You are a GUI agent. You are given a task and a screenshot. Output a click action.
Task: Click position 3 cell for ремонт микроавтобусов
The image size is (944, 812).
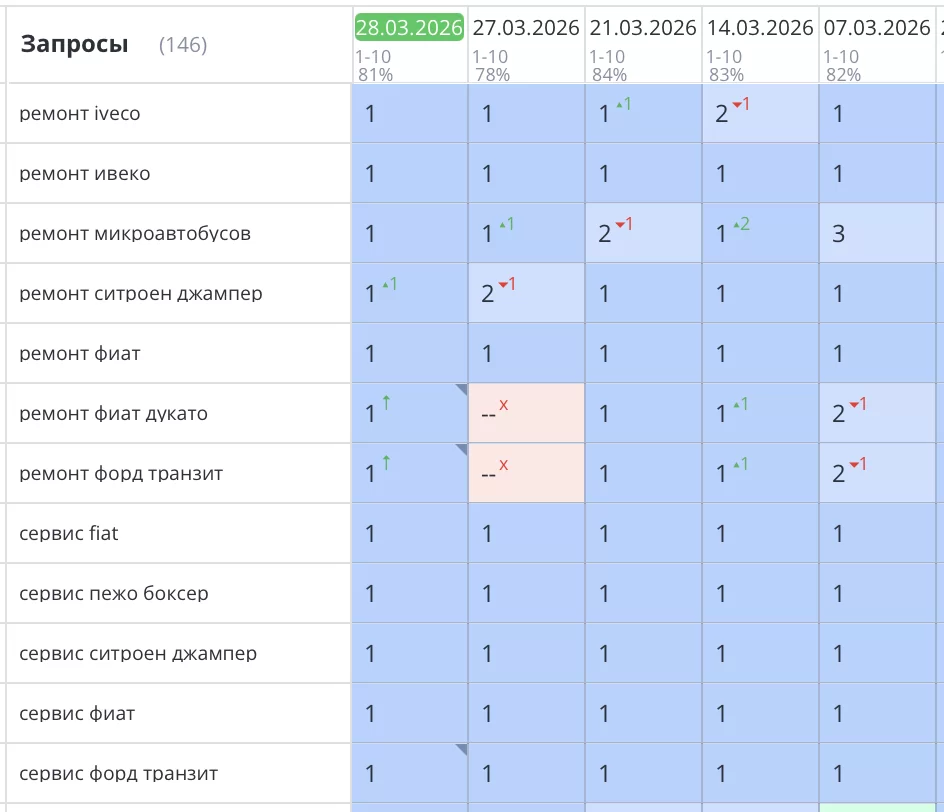[839, 234]
